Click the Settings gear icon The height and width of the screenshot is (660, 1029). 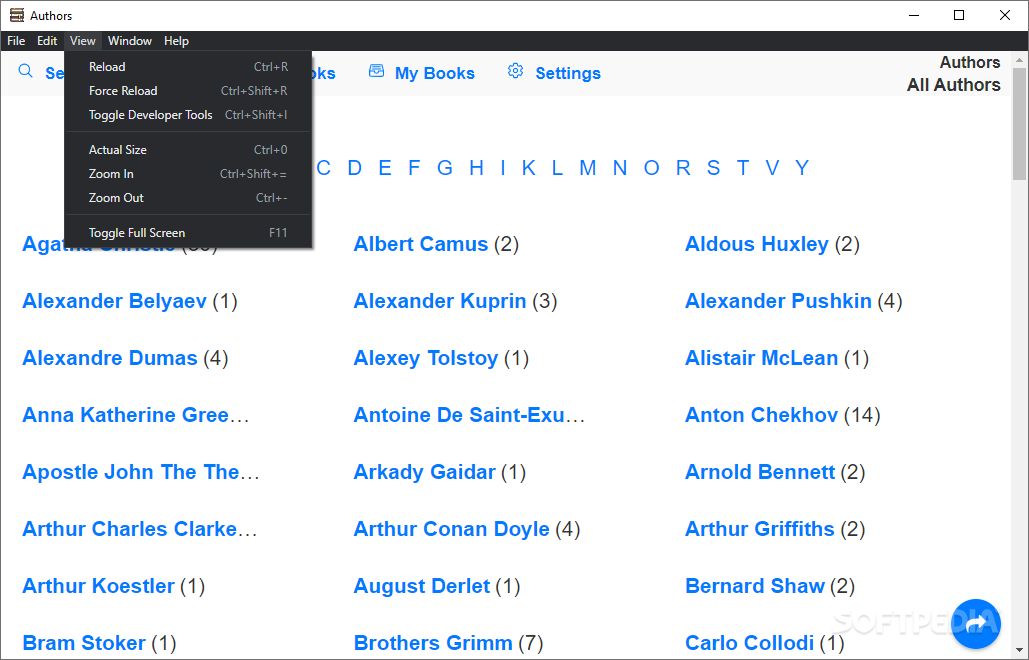coord(516,71)
